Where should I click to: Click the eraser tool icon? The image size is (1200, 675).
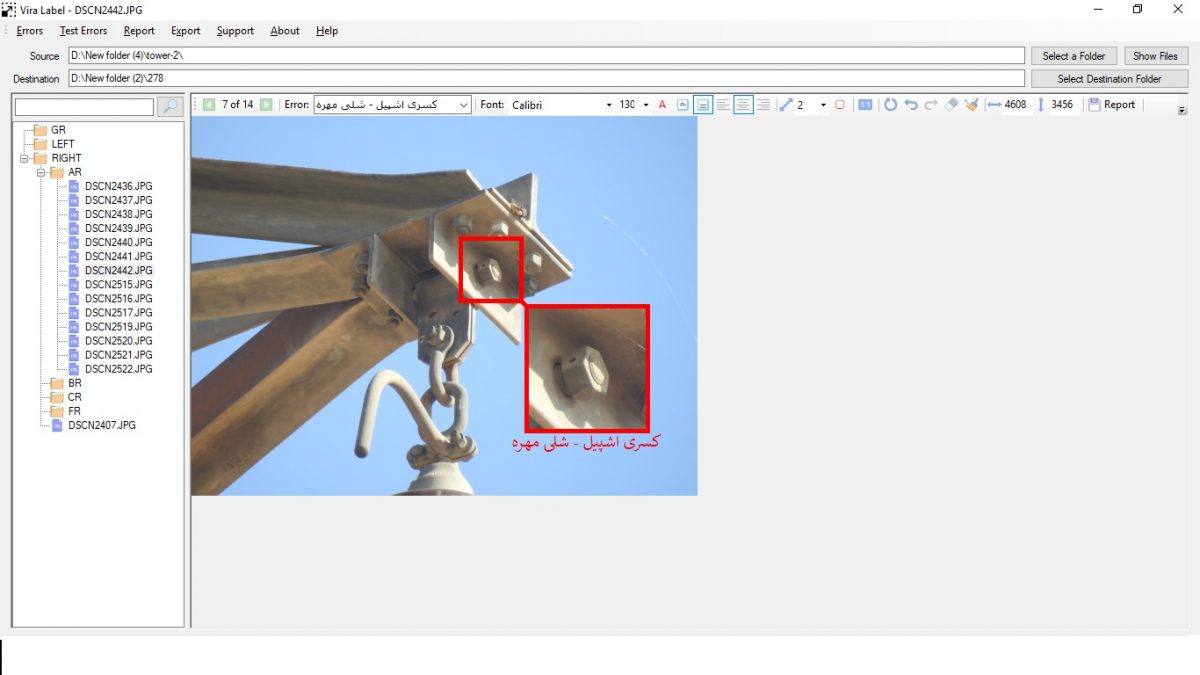tap(952, 105)
